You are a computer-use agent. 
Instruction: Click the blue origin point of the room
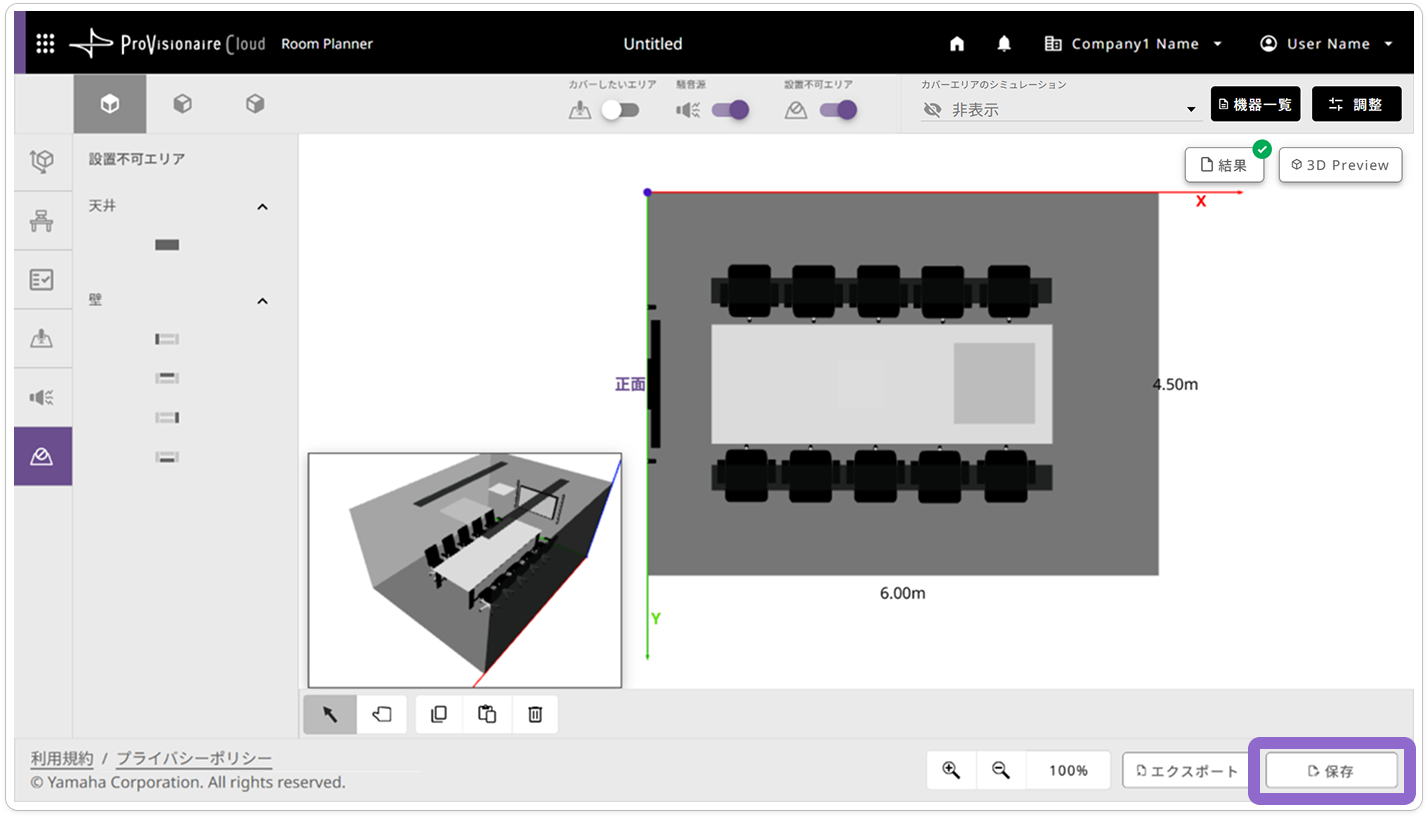click(647, 192)
